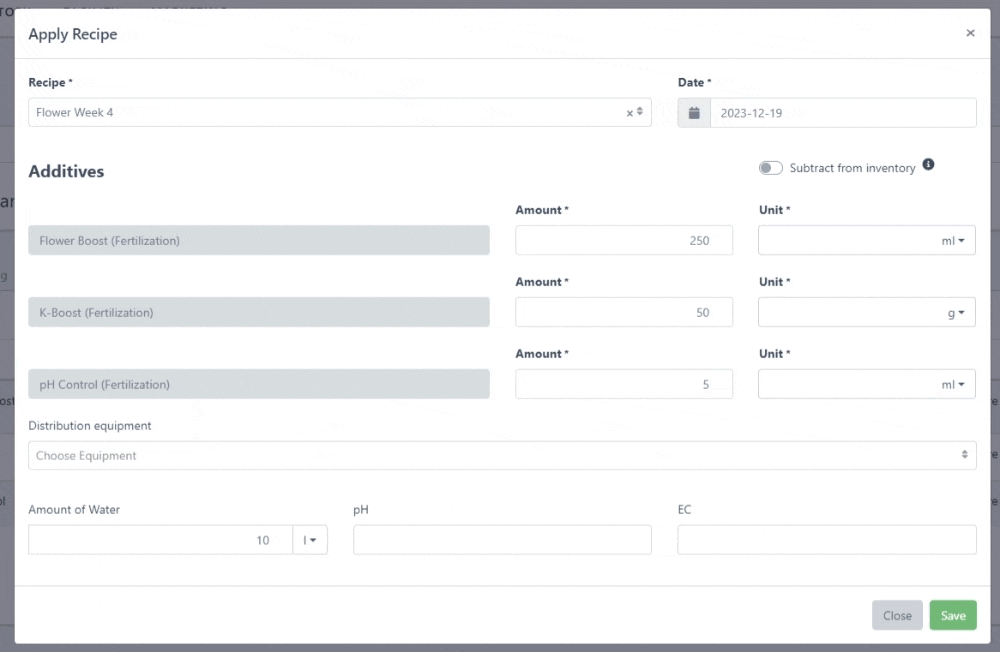Edit the pH Control amount field
This screenshot has width=1000, height=652.
pos(623,384)
